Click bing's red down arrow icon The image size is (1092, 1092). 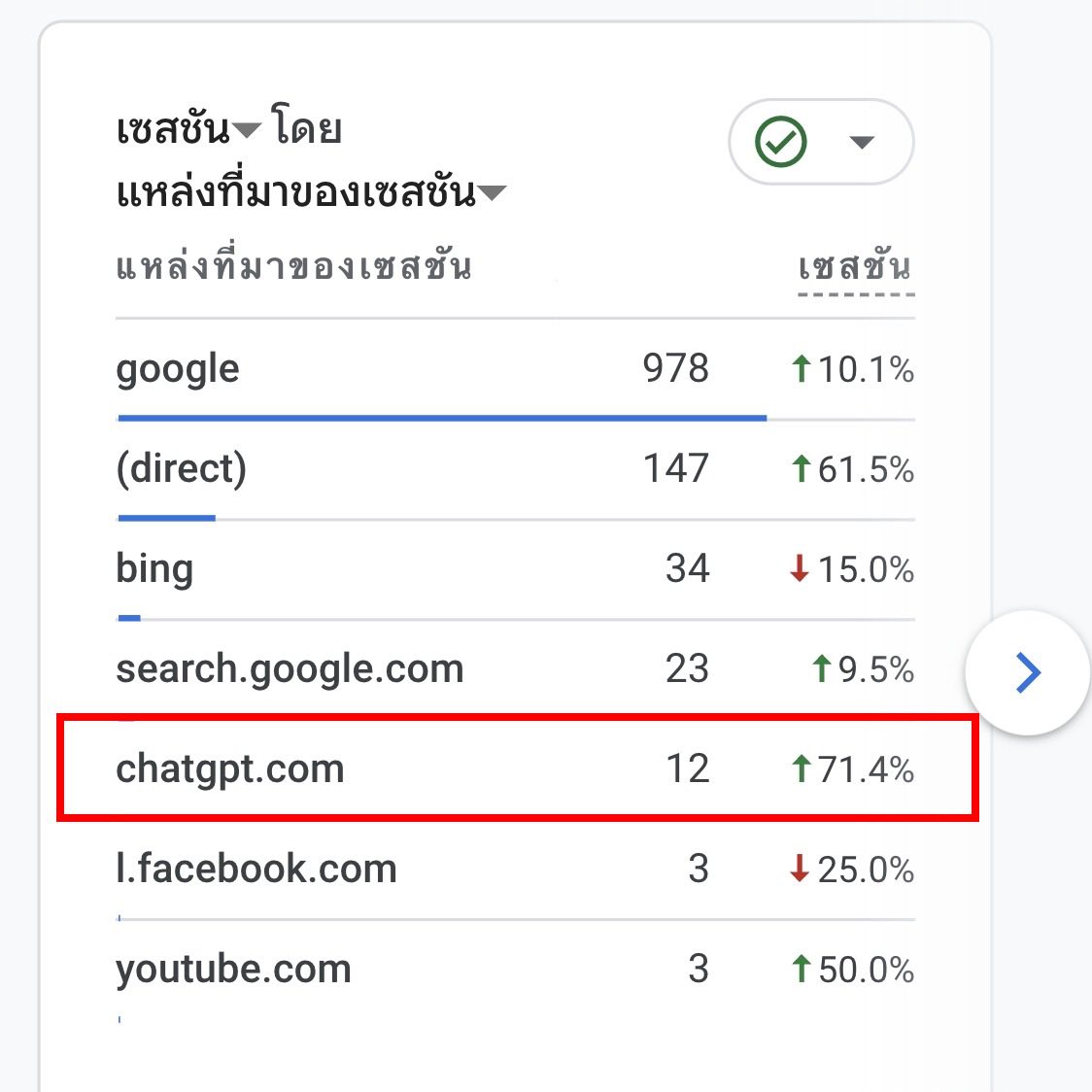coord(800,569)
